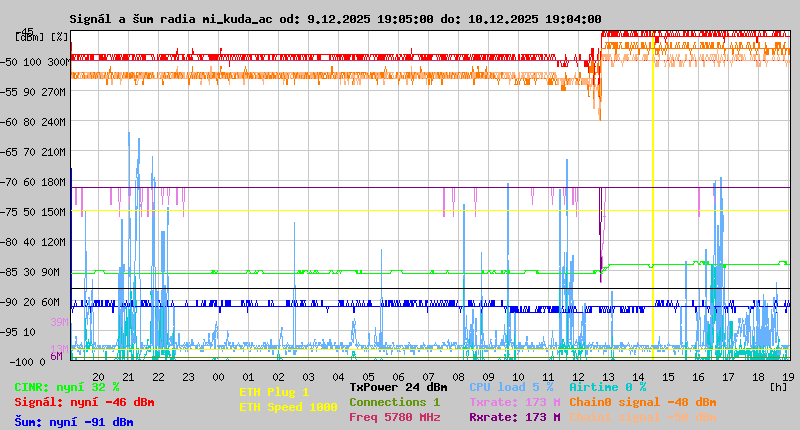Viewport: 800px width, 430px height.
Task: Select the Txrate 173 M legend label
Action: (514, 402)
